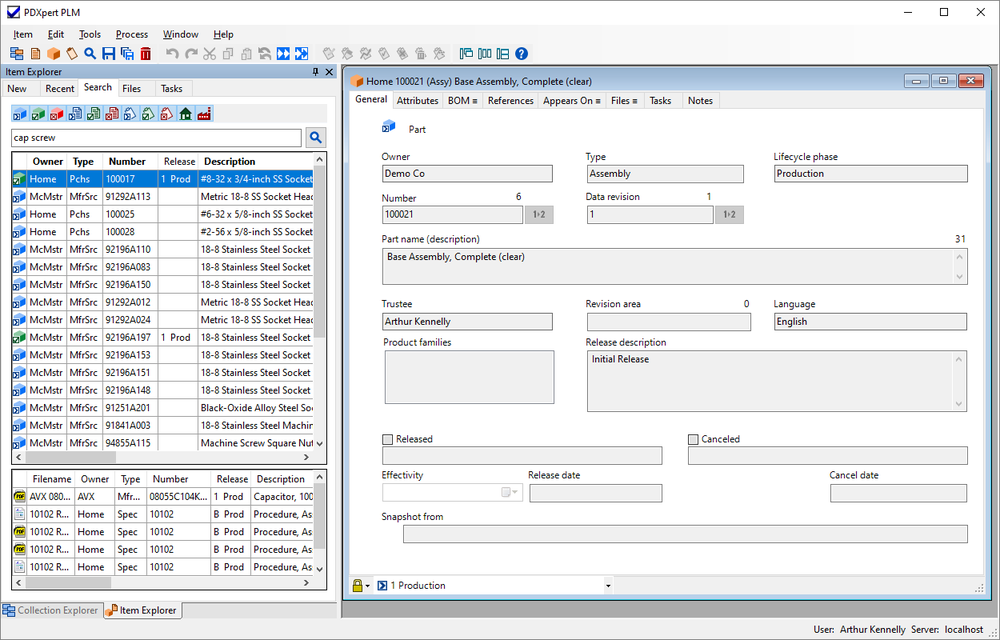Open the Files tab in Item Explorer
This screenshot has width=1000, height=640.
coord(131,88)
